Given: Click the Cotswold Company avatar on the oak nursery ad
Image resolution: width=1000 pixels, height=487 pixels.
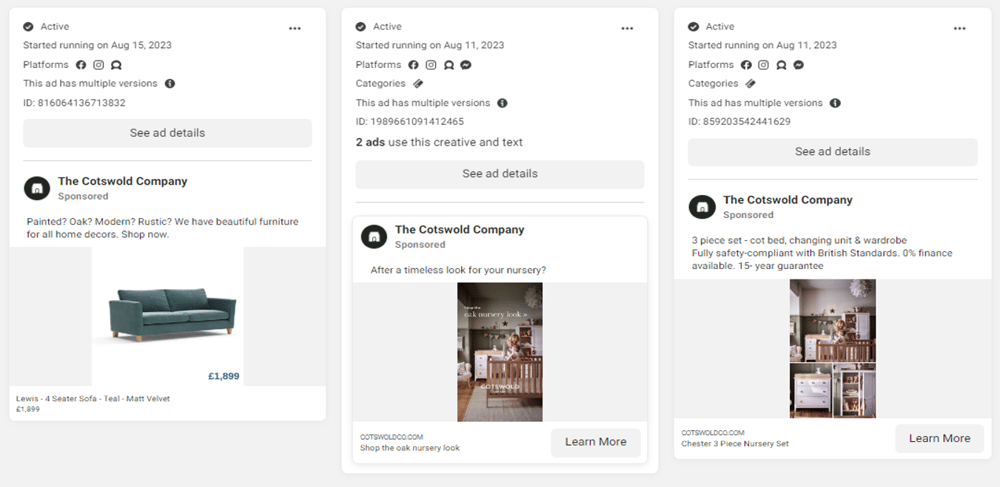Looking at the screenshot, I should (x=374, y=236).
